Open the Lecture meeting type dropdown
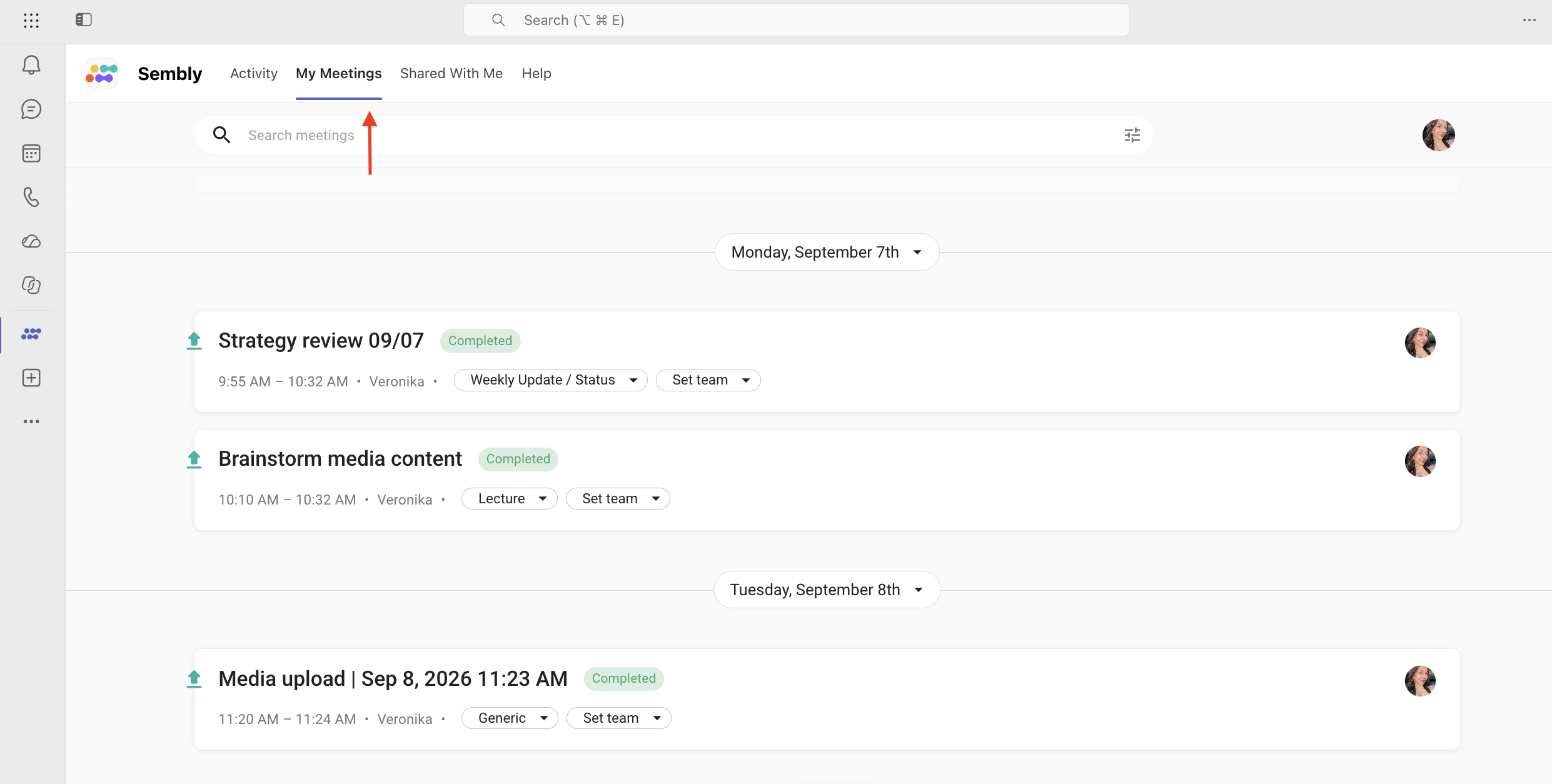Viewport: 1552px width, 784px height. 510,499
